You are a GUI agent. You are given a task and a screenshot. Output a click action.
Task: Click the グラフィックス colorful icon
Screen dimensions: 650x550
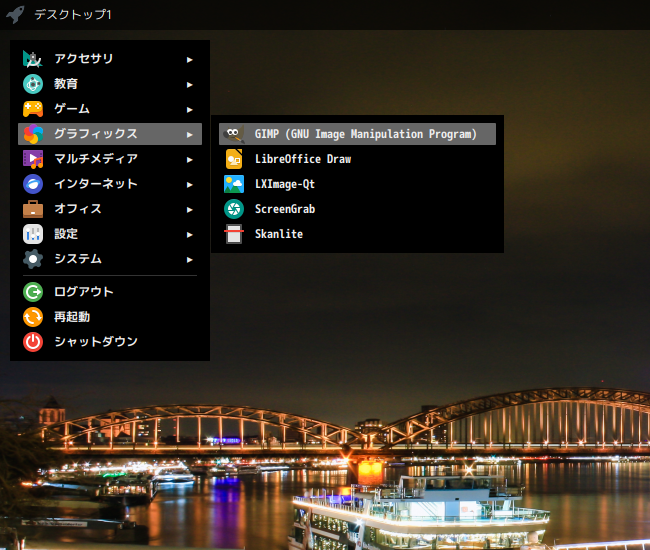pyautogui.click(x=33, y=134)
